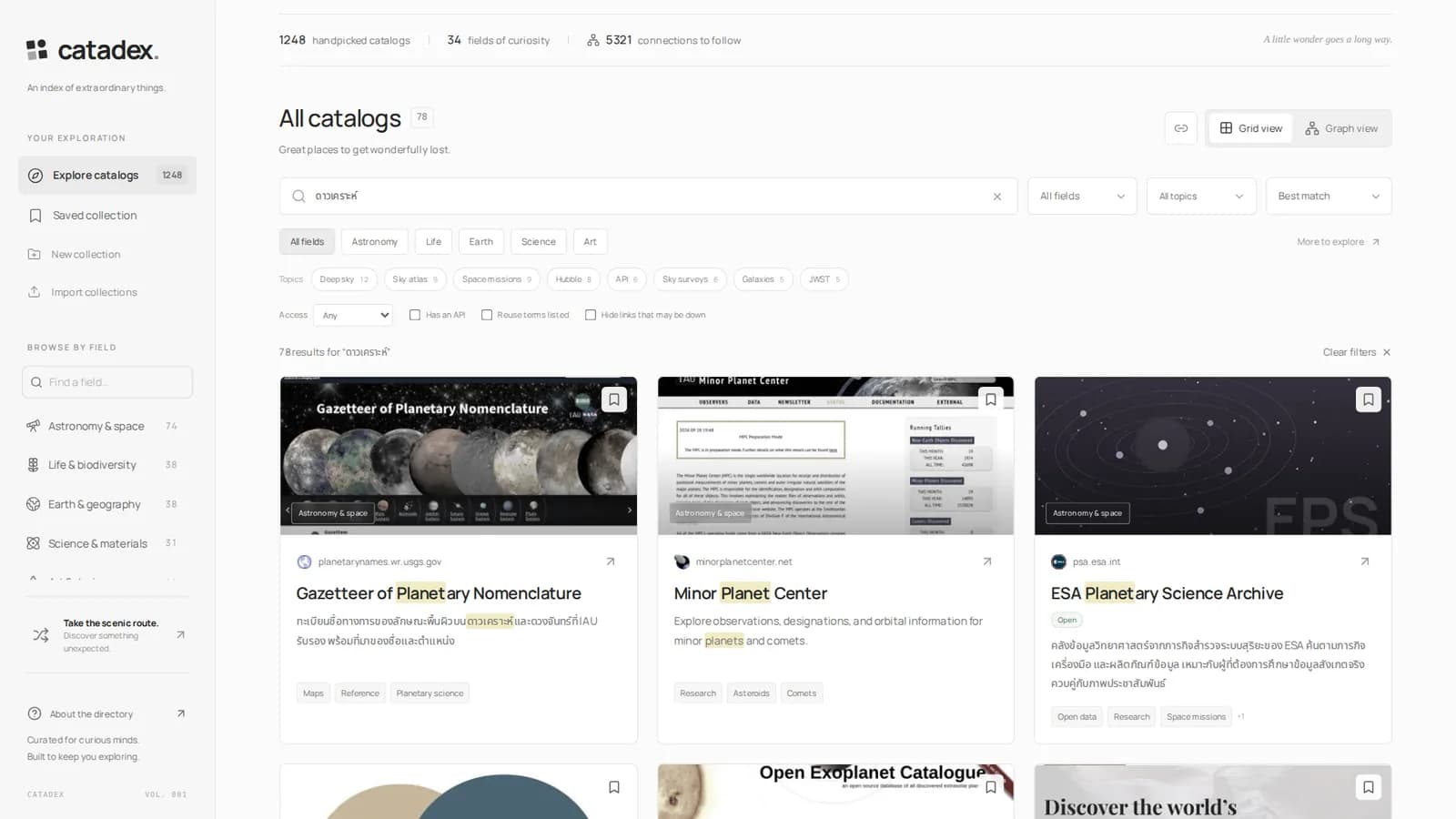Image resolution: width=1456 pixels, height=819 pixels.
Task: Open the All topics dropdown
Action: click(1201, 197)
